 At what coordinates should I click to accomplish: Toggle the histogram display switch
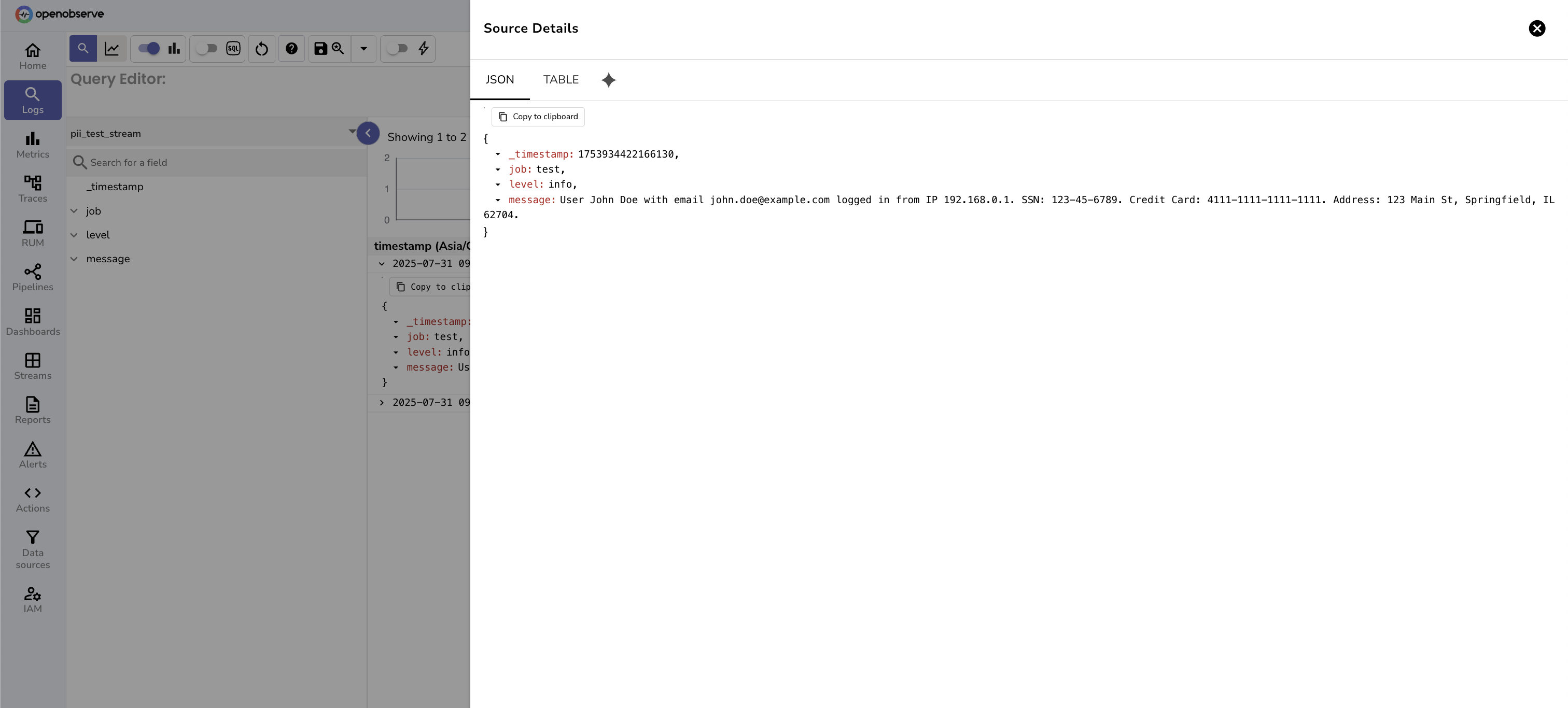pyautogui.click(x=149, y=49)
